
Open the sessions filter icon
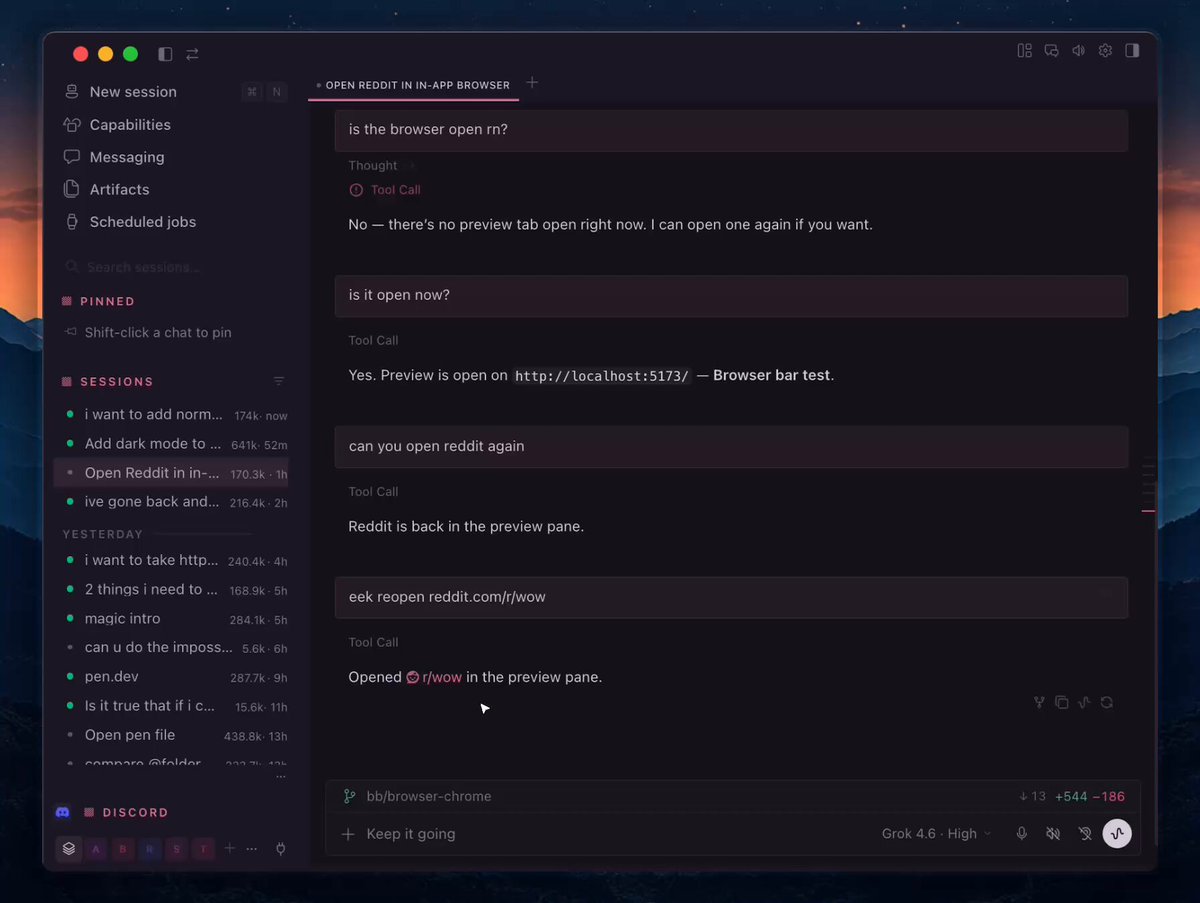(279, 381)
